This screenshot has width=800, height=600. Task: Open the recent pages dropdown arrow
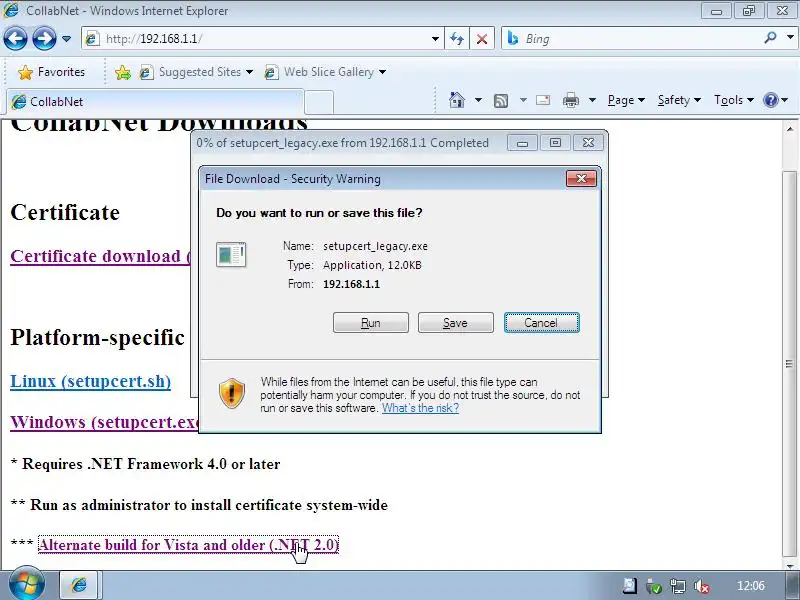click(66, 39)
